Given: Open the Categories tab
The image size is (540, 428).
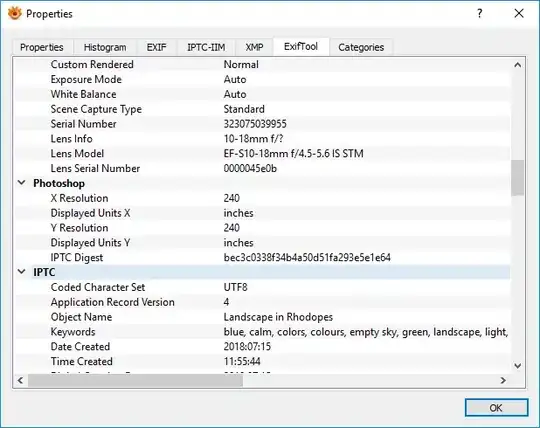Looking at the screenshot, I should tap(361, 47).
